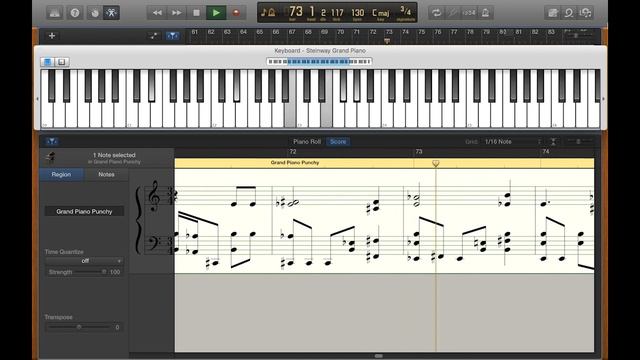Click the editor horizontal scrollbar handle
The width and height of the screenshot is (640, 360).
click(x=378, y=356)
